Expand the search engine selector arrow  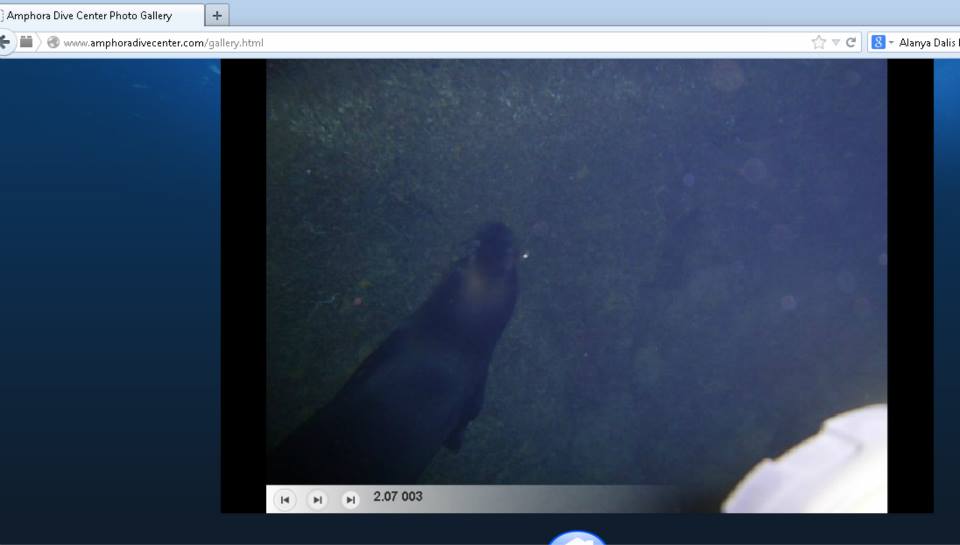(x=891, y=42)
